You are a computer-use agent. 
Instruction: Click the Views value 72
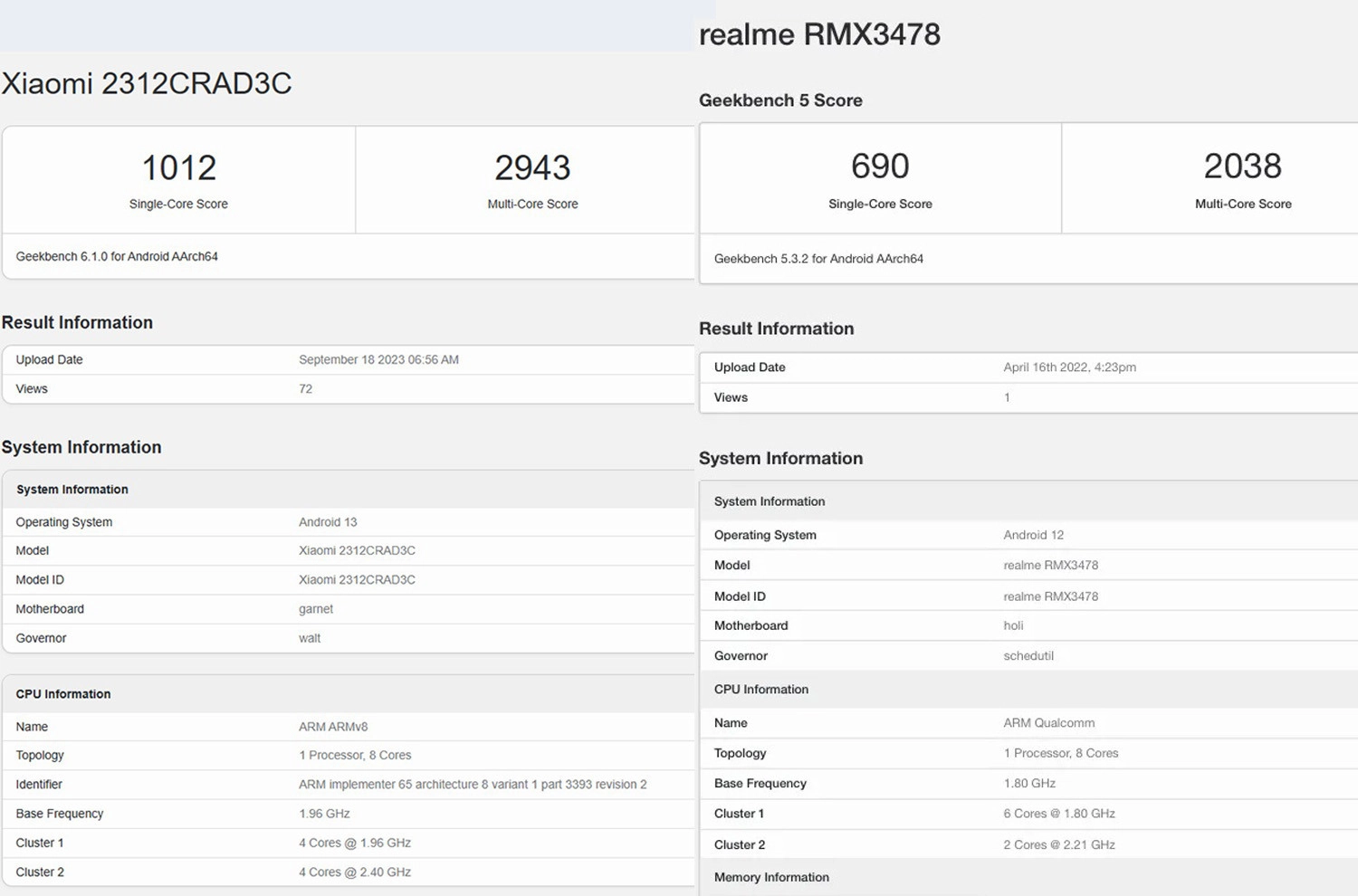305,389
